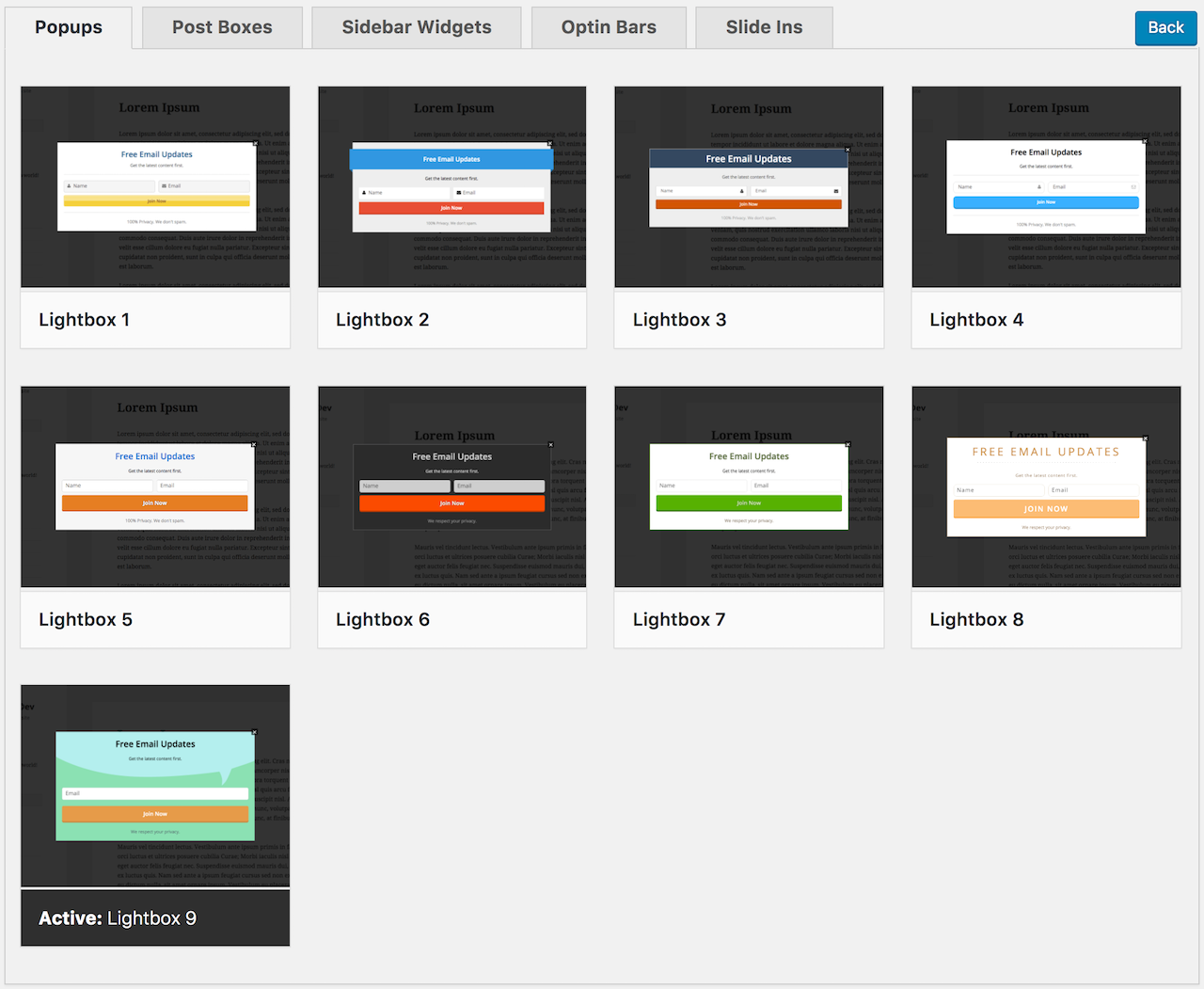Switch to Sidebar Widgets tab

click(417, 27)
